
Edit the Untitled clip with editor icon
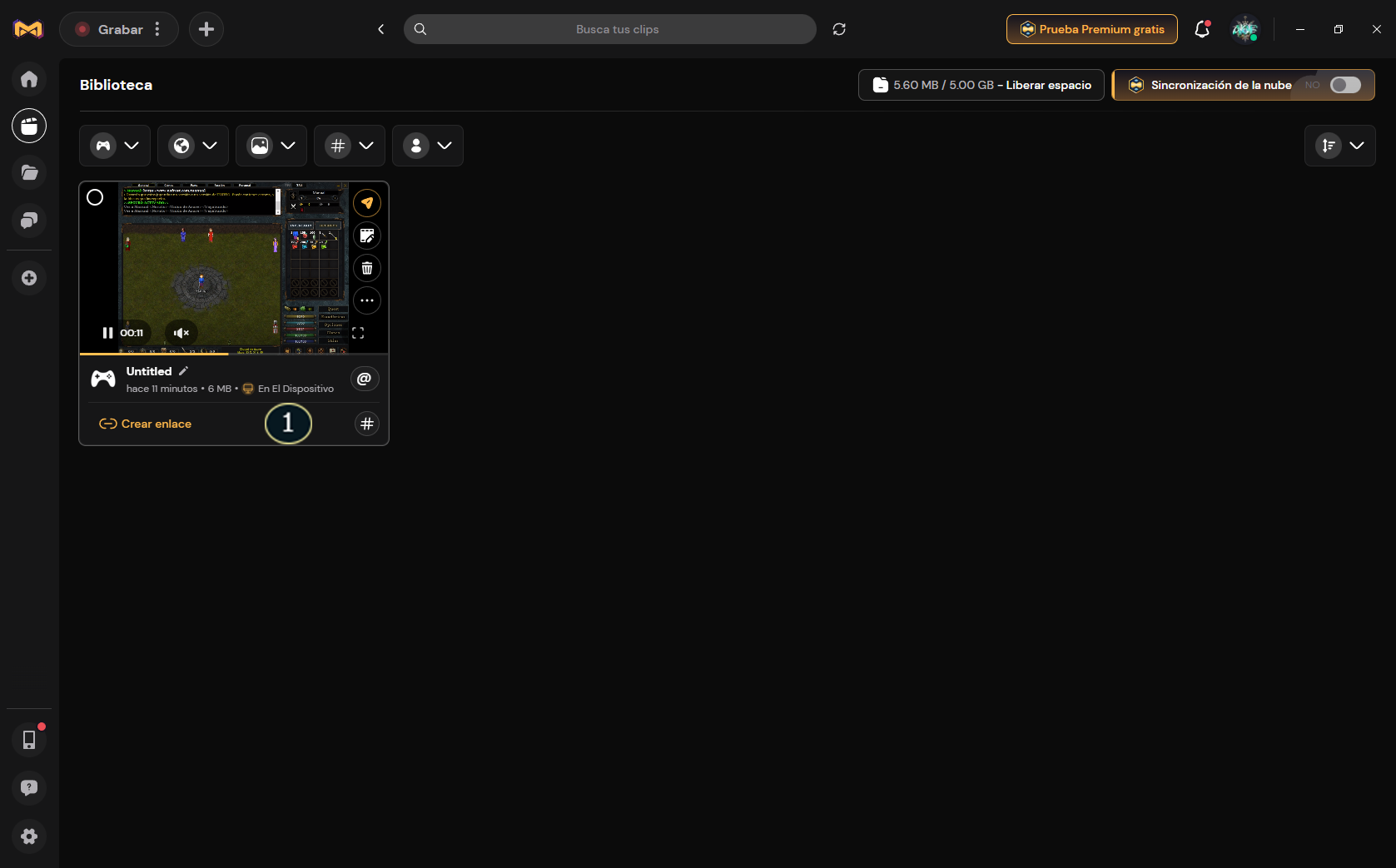pos(367,236)
